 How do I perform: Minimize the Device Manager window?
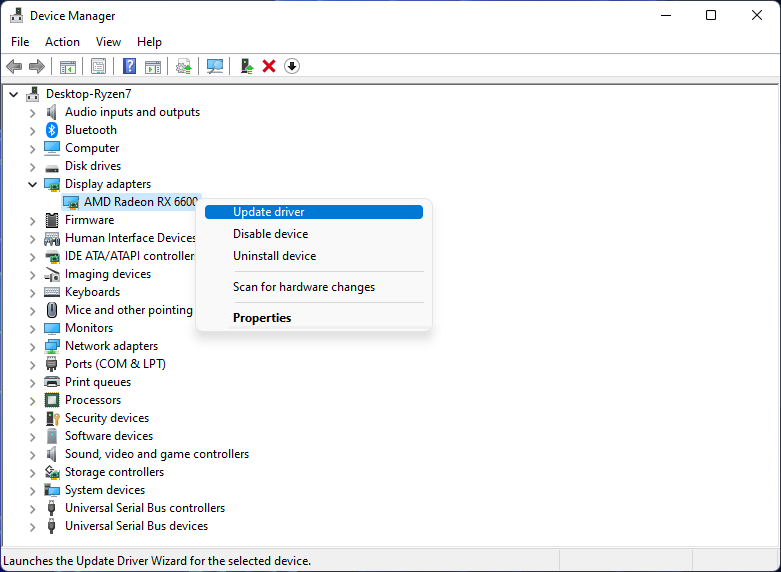(x=666, y=15)
